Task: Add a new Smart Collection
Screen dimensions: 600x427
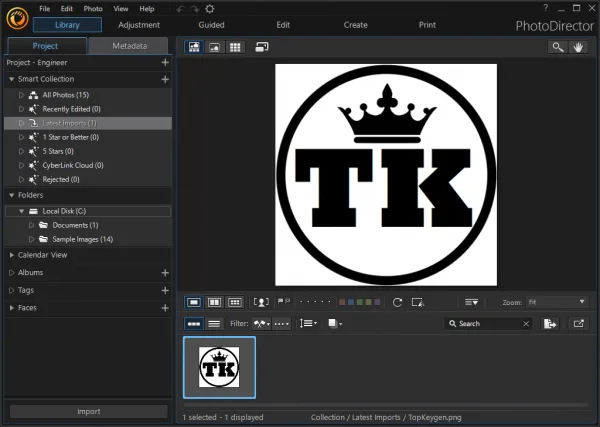Action: (165, 79)
